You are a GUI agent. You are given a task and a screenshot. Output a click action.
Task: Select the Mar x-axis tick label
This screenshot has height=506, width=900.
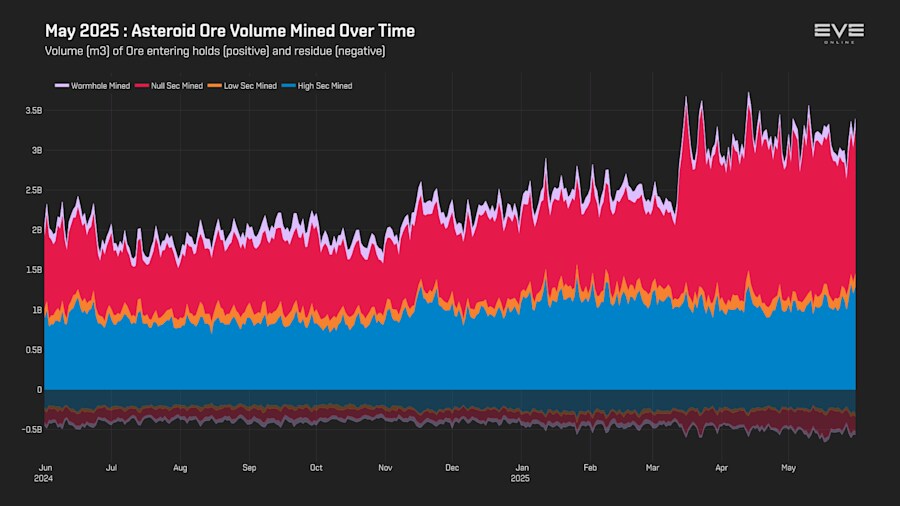point(652,468)
